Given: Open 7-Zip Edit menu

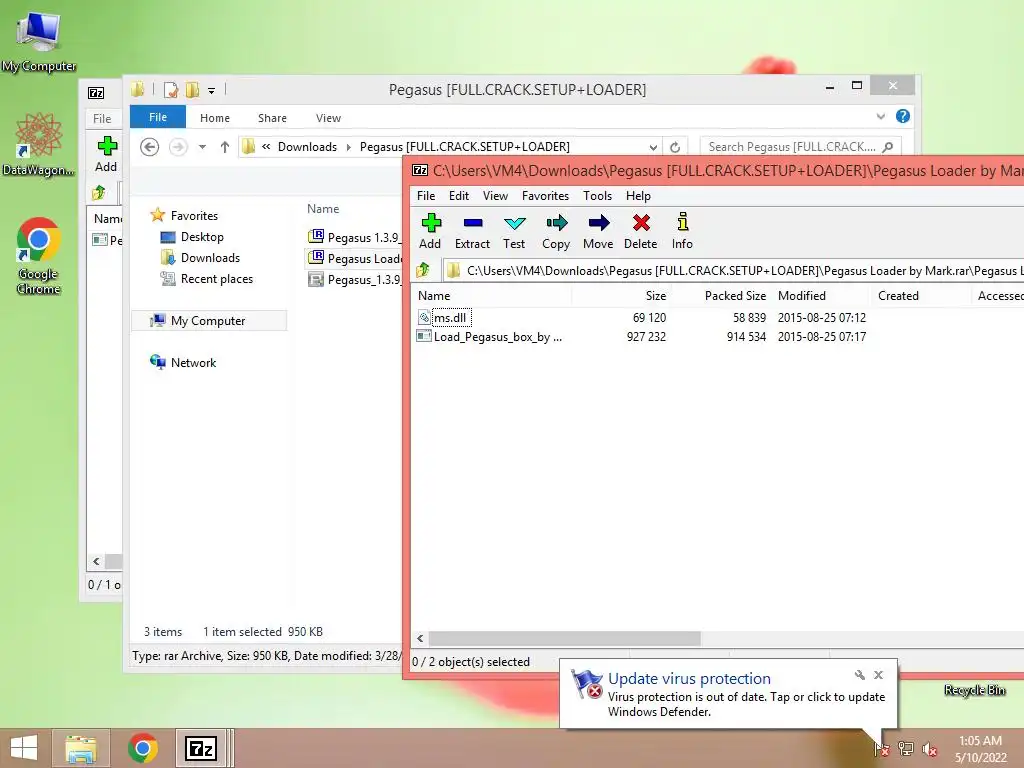Looking at the screenshot, I should pos(458,196).
